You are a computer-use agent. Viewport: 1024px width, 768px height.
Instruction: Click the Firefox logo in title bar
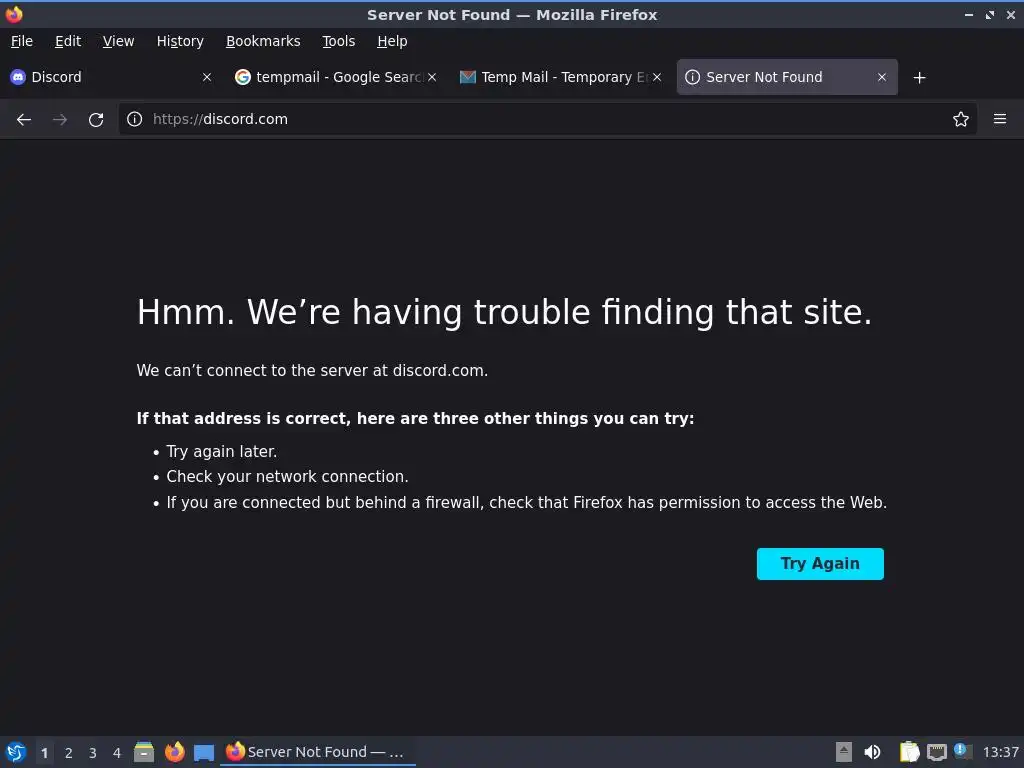[x=14, y=14]
